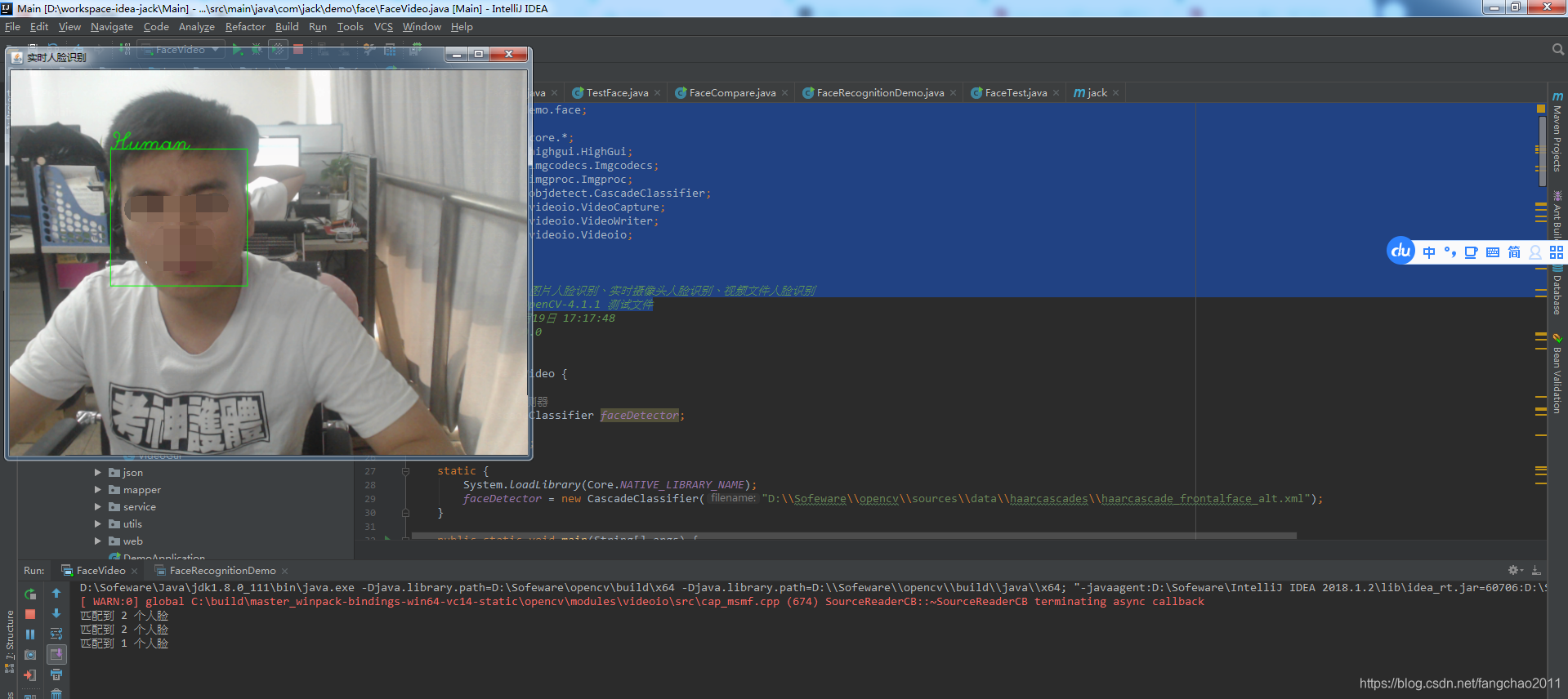Switch to FaceCompare.java editor tab
1568x699 pixels.
point(732,93)
